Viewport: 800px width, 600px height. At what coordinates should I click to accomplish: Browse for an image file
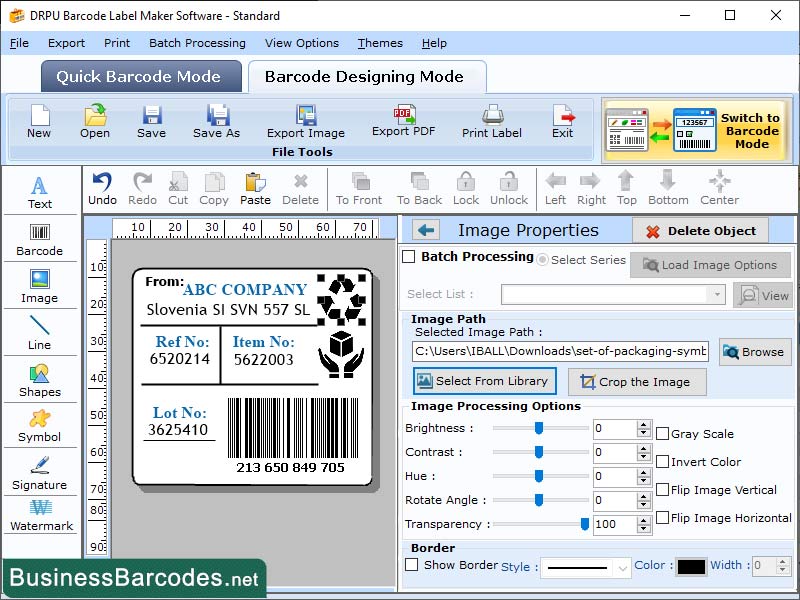click(x=755, y=352)
